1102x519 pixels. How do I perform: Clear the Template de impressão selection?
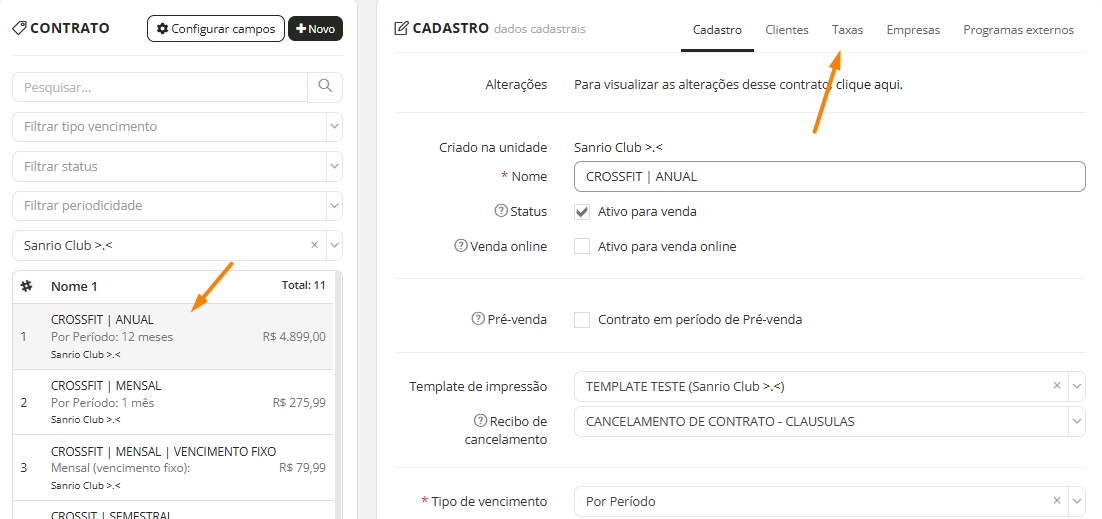(x=1056, y=386)
